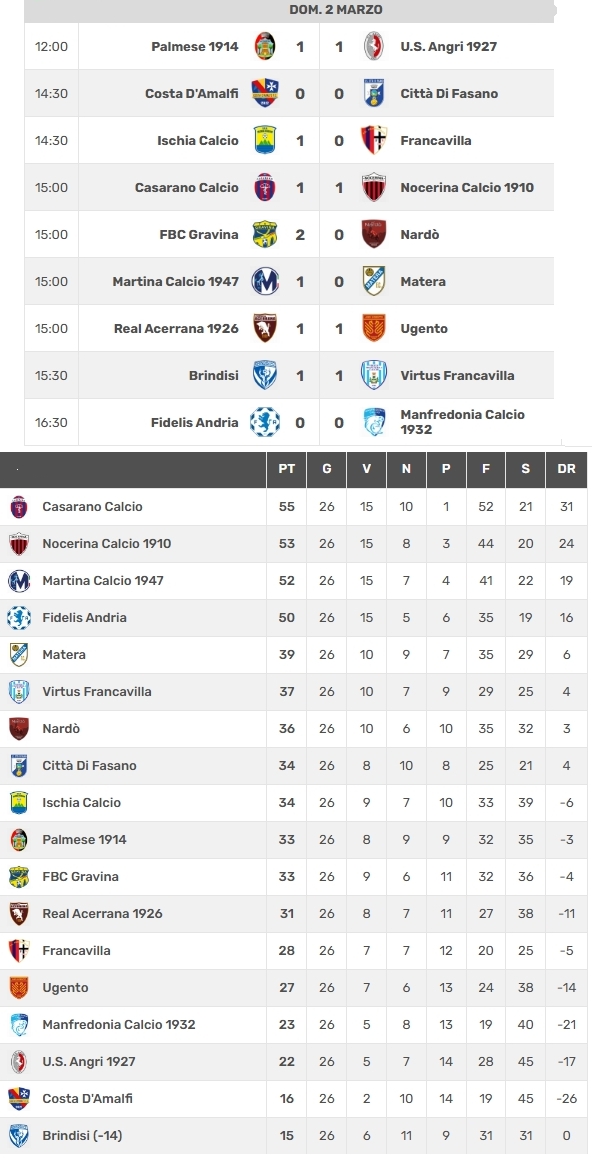
Task: Open Virtus Francavilla team link in standings
Action: click(97, 692)
